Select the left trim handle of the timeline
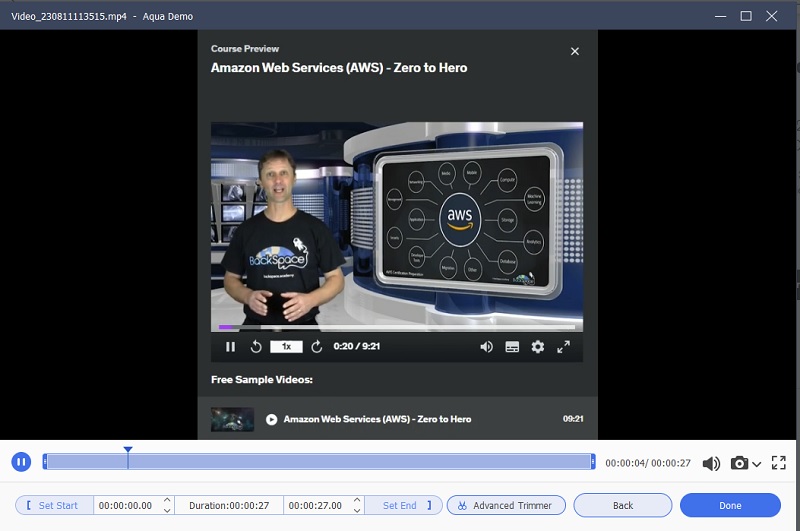The height and width of the screenshot is (531, 800). tap(45, 462)
